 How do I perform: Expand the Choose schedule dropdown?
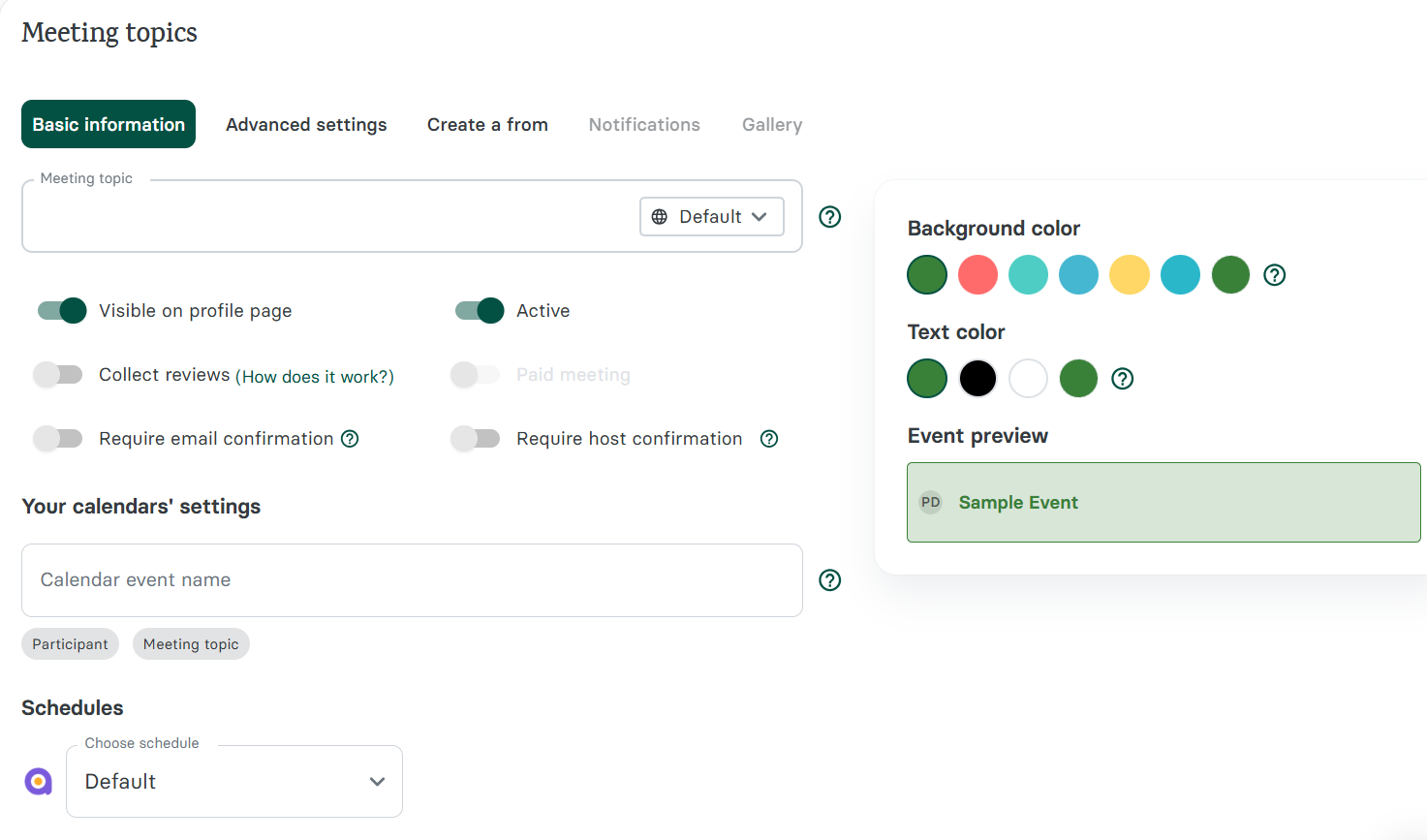point(233,781)
